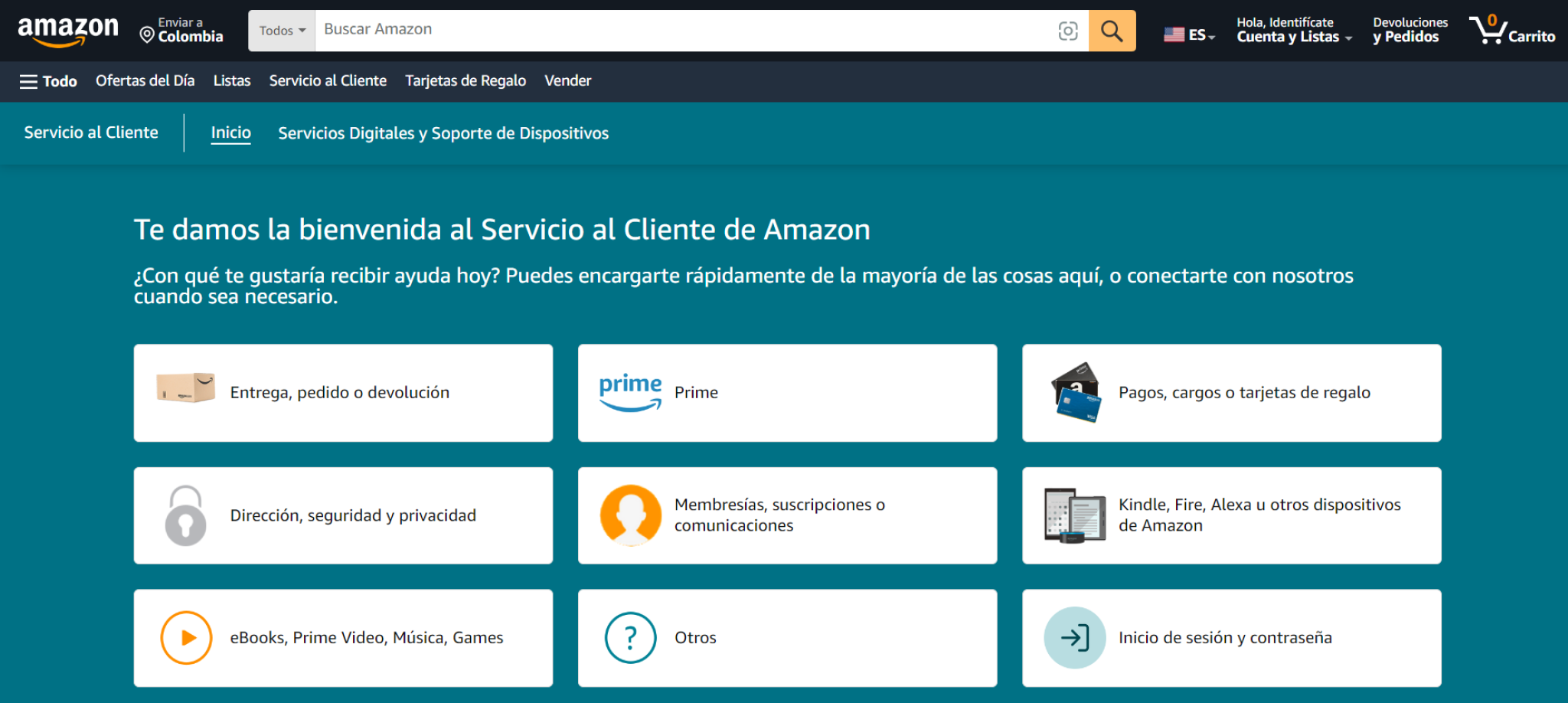The width and height of the screenshot is (1568, 703).
Task: Open Tarjetas de Regalo menu item
Action: 465,80
